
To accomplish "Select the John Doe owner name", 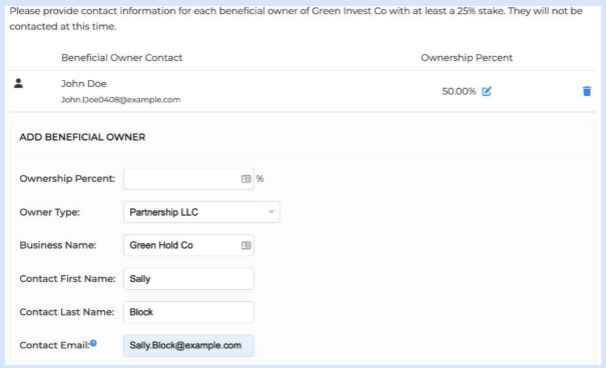I will pyautogui.click(x=83, y=83).
